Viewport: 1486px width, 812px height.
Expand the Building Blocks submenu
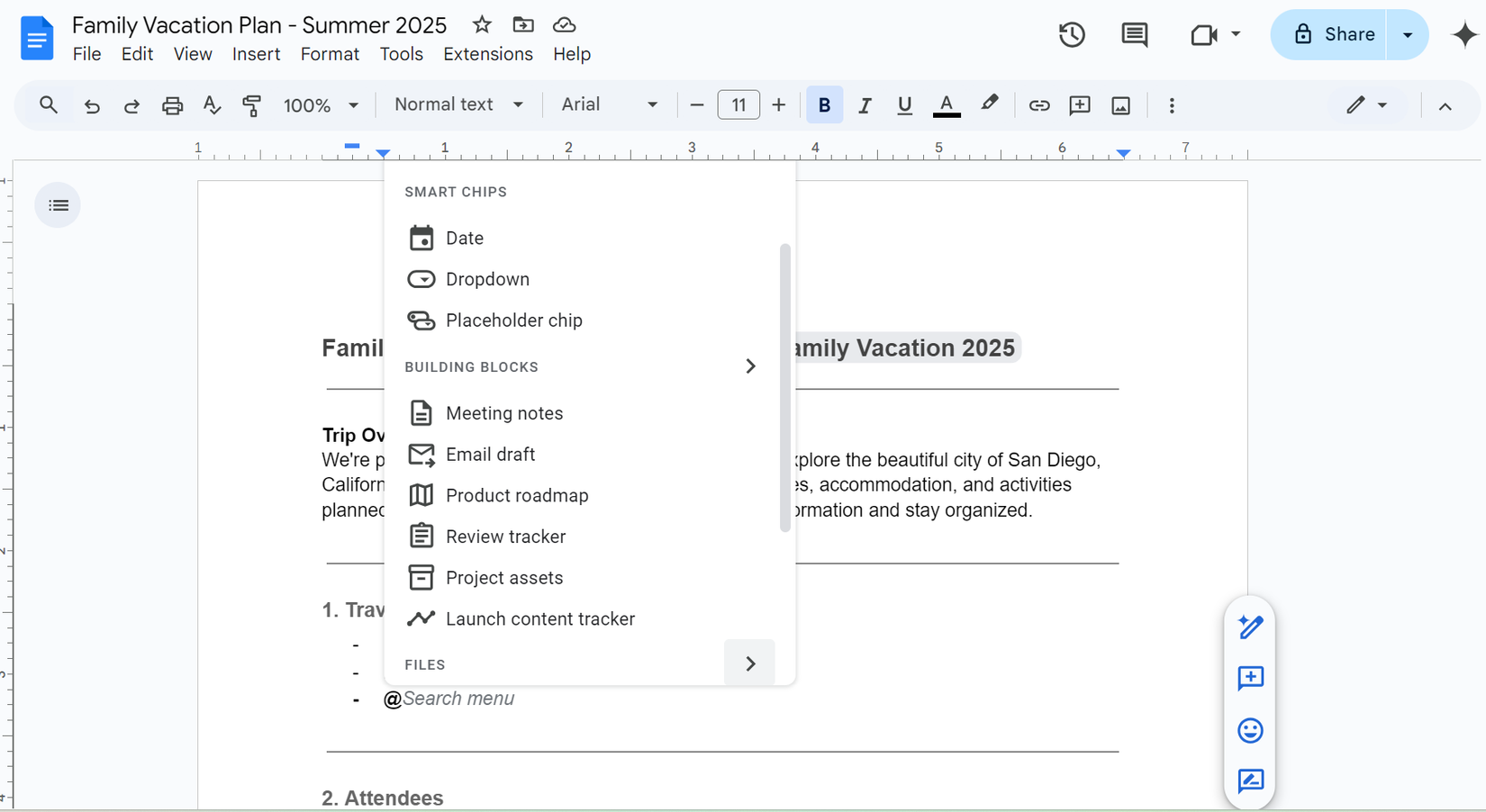(x=750, y=366)
